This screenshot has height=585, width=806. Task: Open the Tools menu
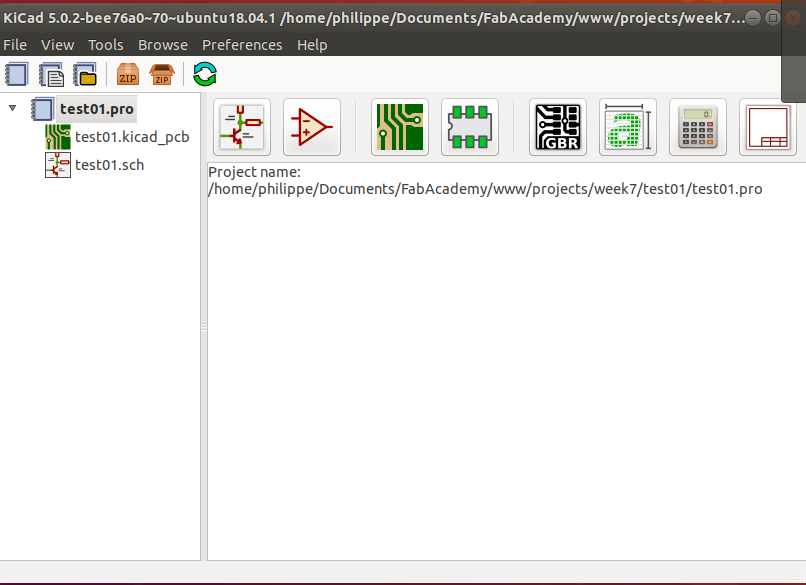(105, 45)
